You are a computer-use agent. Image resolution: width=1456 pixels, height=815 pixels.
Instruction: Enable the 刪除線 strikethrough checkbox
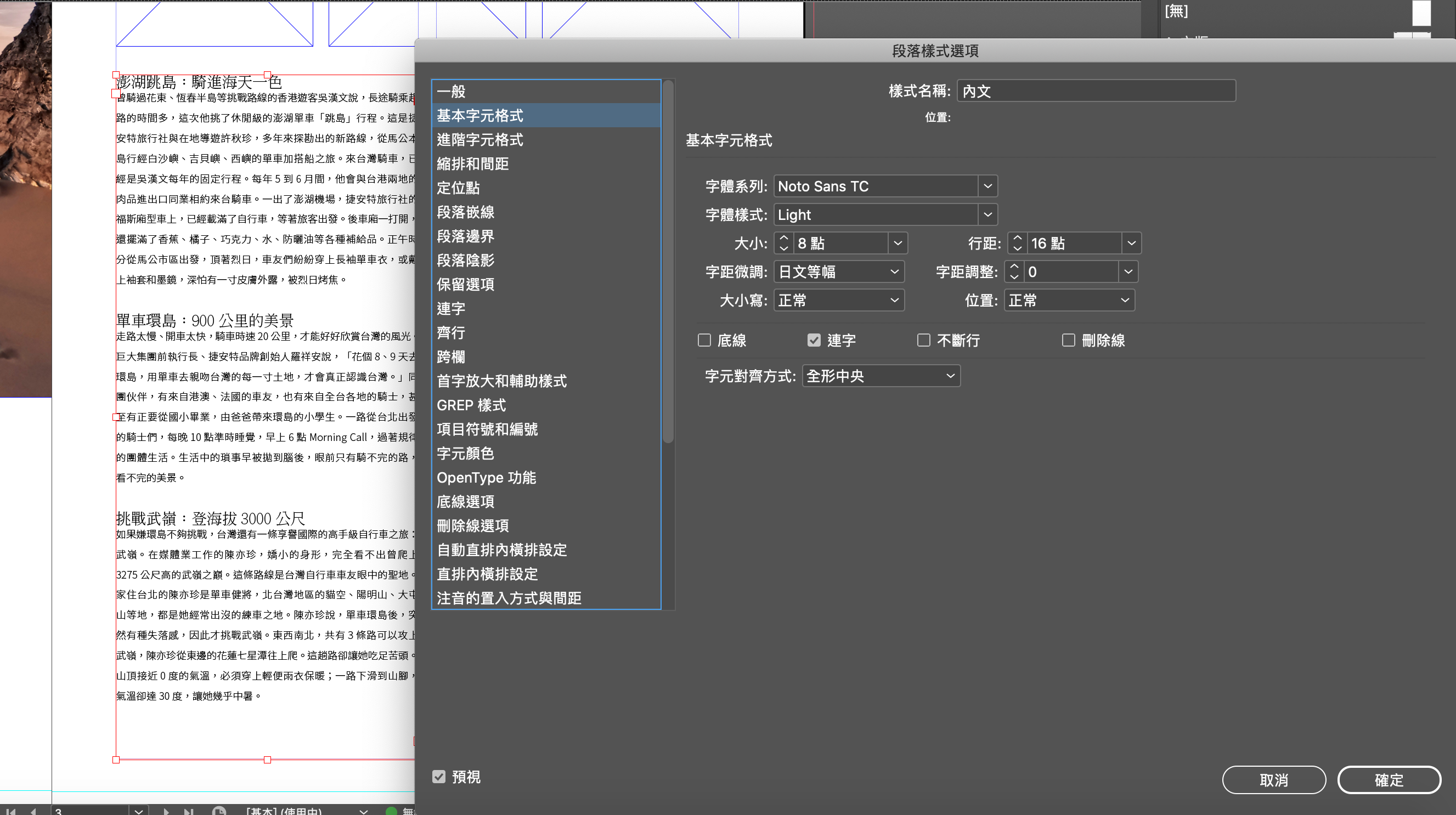pyautogui.click(x=1068, y=340)
